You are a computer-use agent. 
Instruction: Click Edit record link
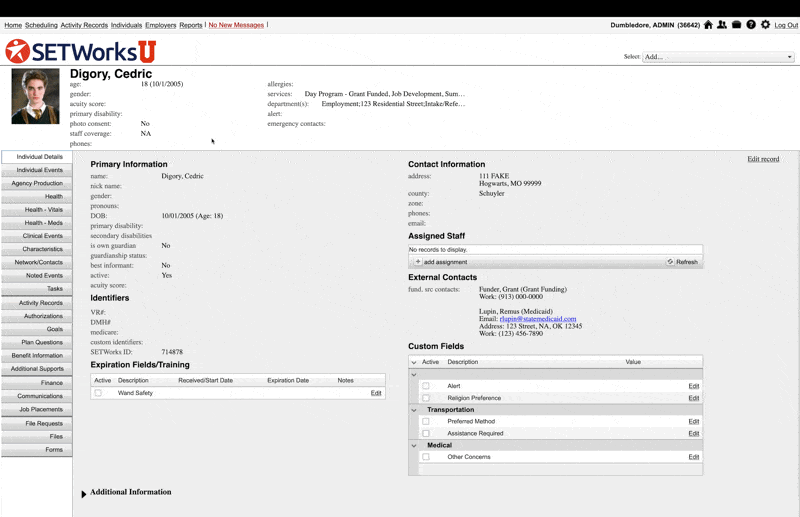coord(763,159)
